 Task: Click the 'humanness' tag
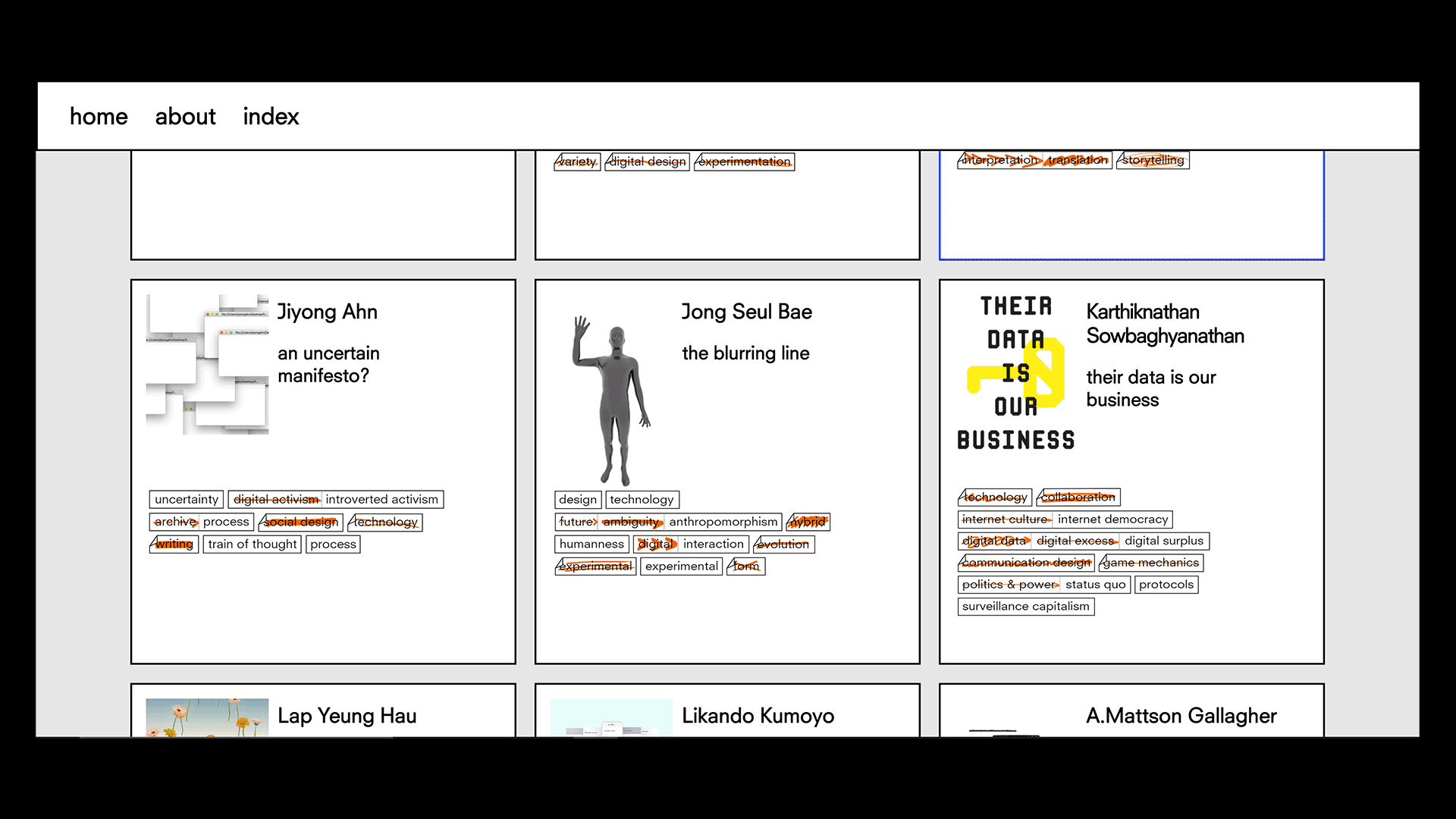tap(591, 544)
